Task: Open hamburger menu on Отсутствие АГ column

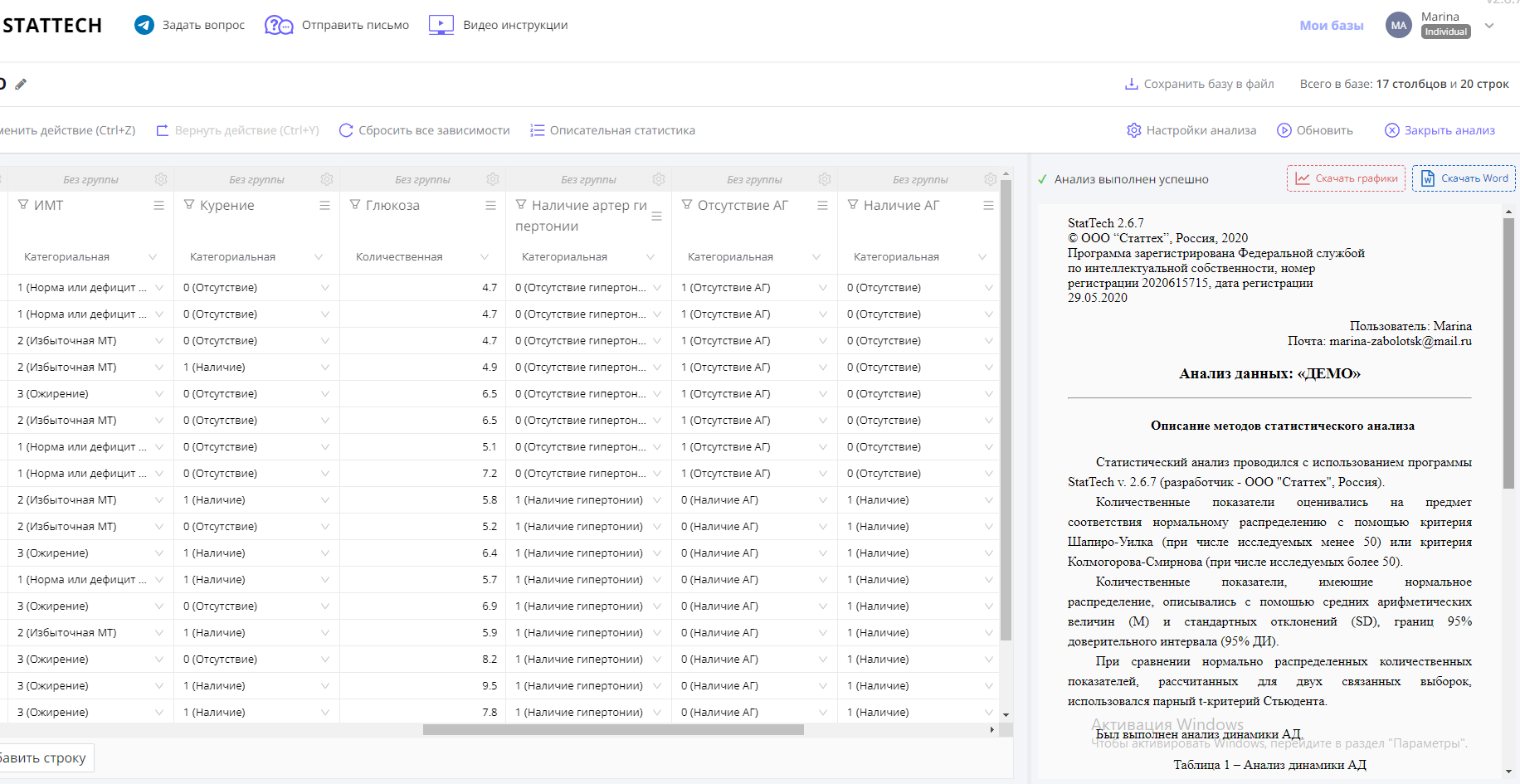Action: tap(822, 206)
